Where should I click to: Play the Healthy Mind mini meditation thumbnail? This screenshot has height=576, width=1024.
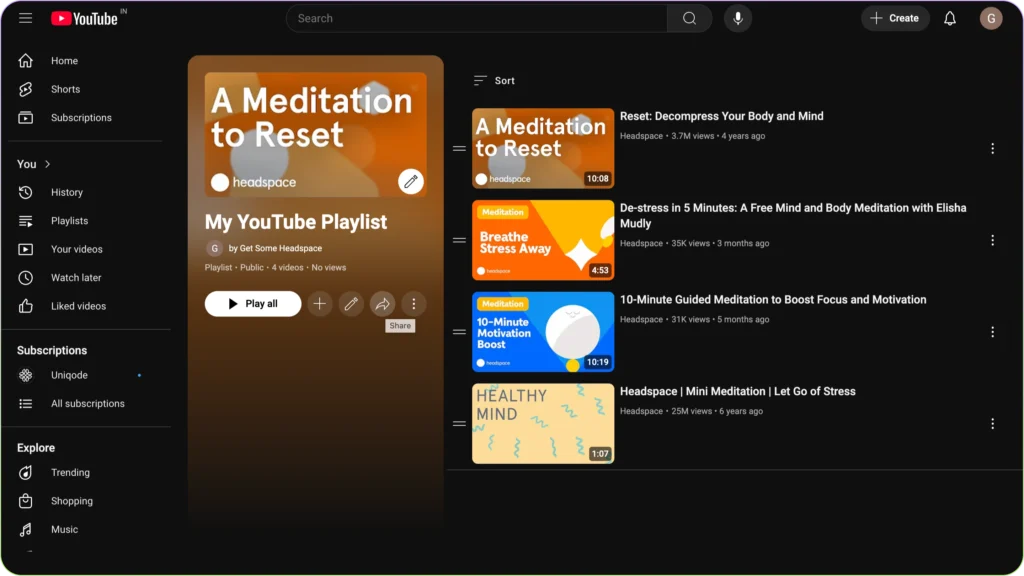pyautogui.click(x=543, y=423)
